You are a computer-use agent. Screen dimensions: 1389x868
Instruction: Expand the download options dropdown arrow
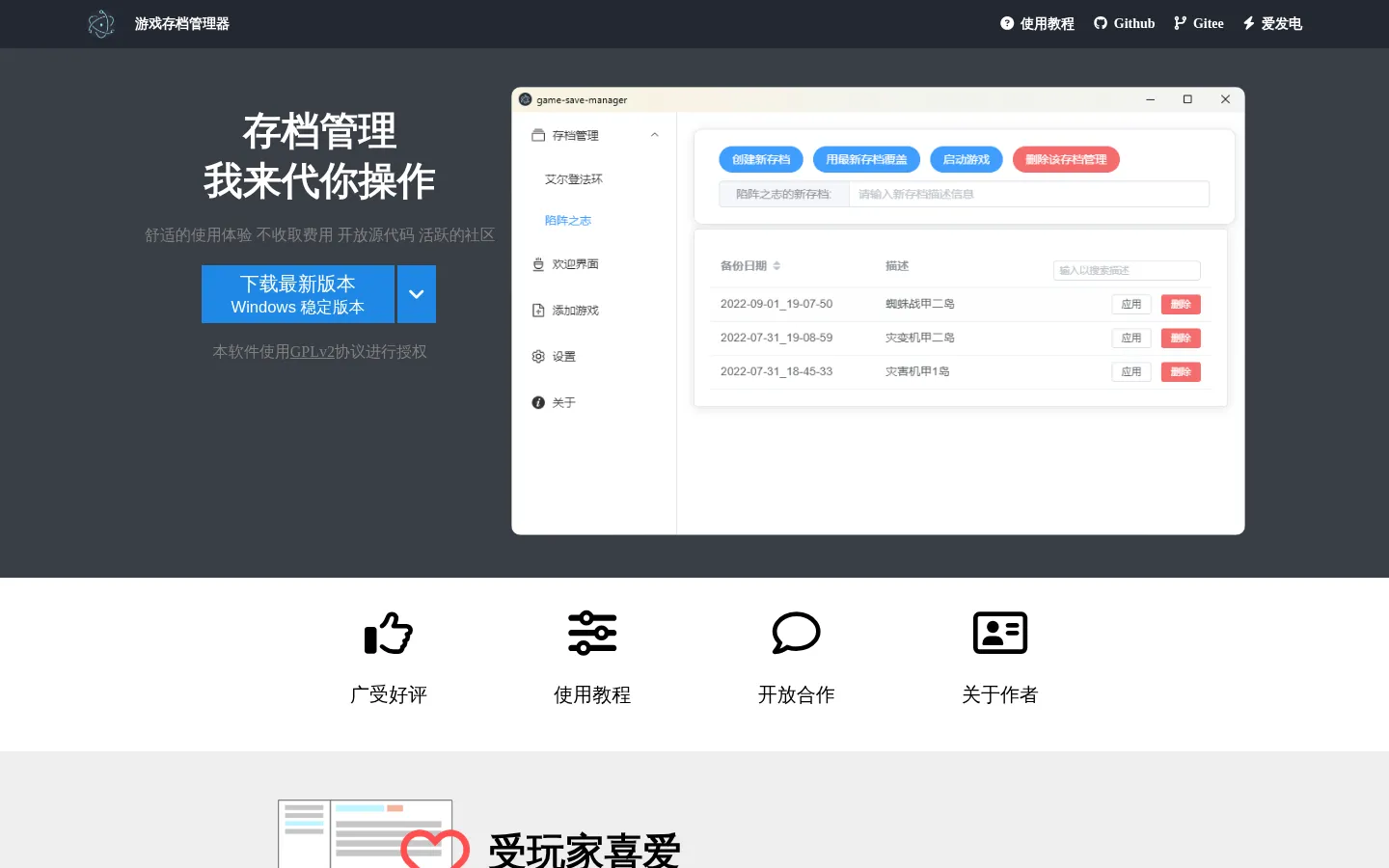(417, 294)
